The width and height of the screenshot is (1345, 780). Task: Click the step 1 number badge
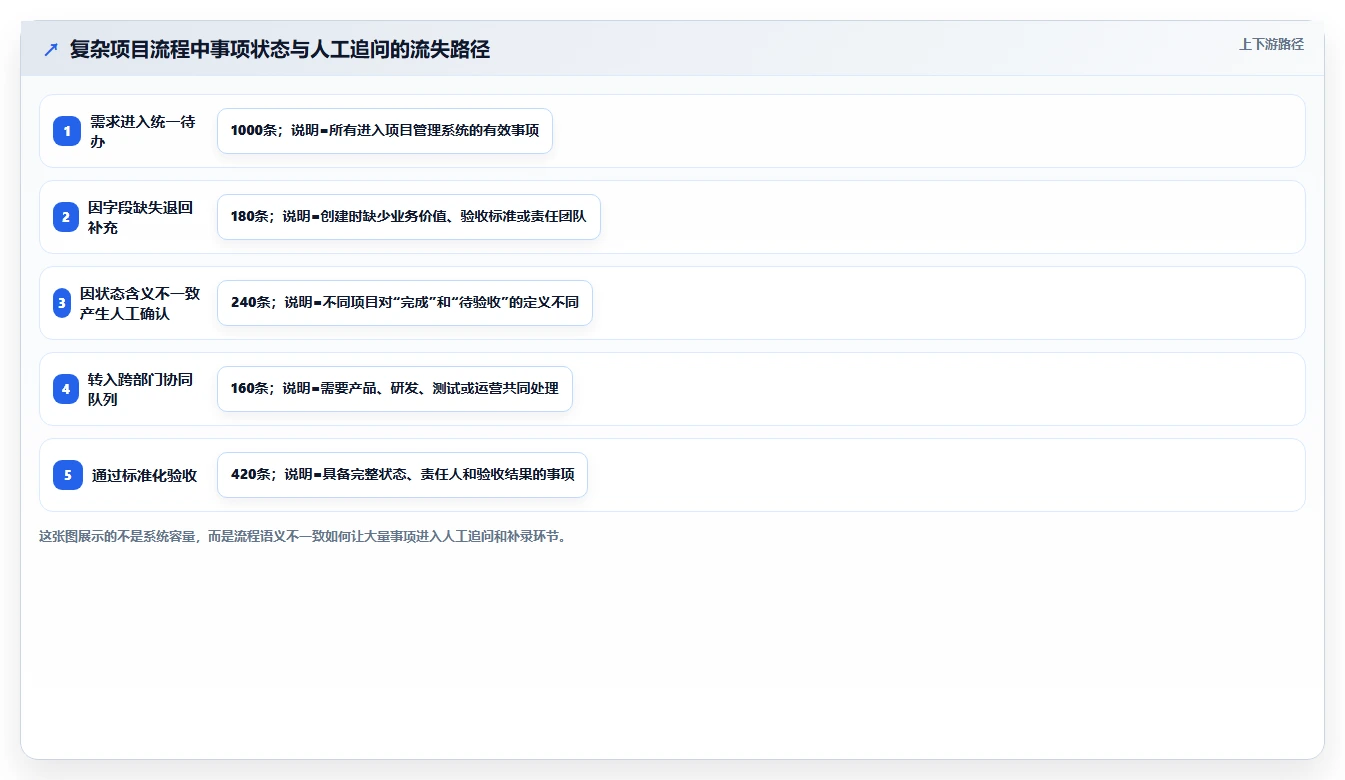pos(67,131)
